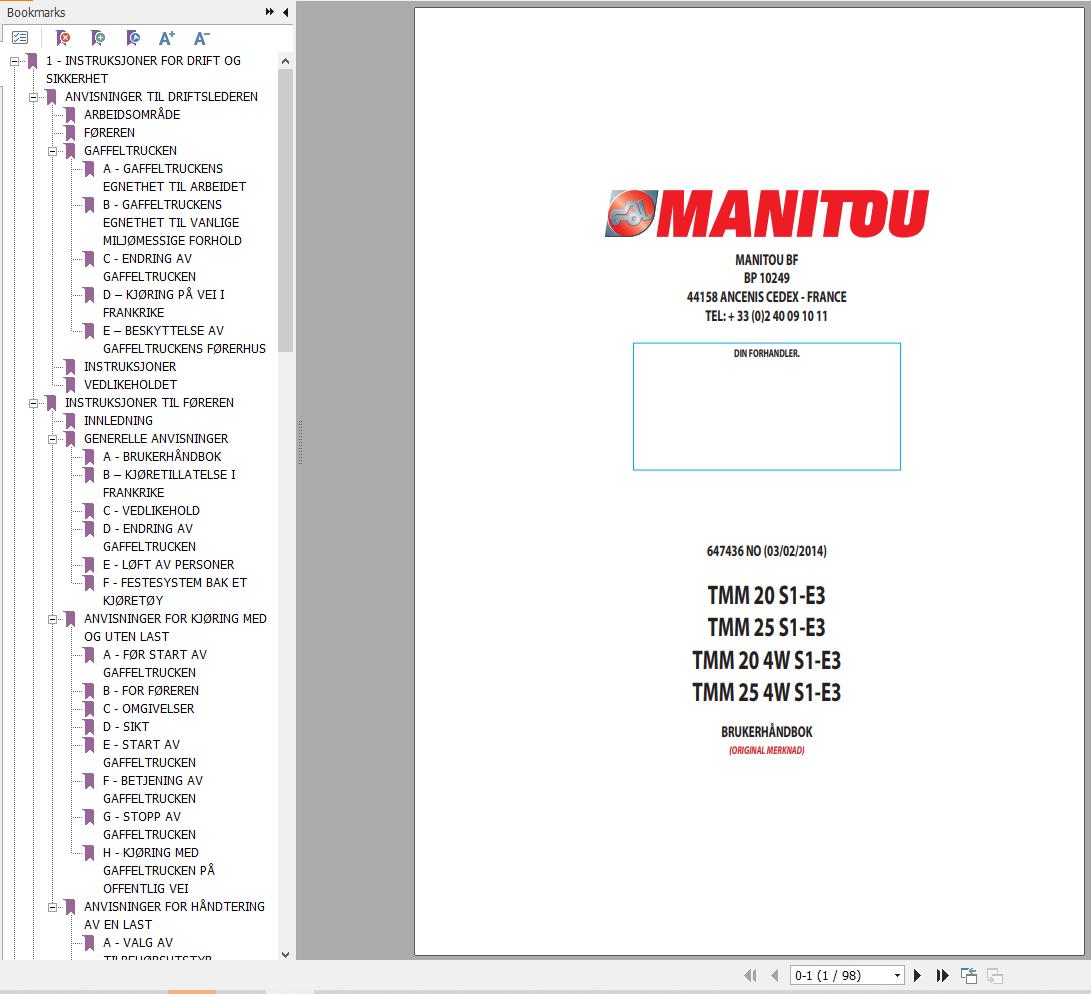Image resolution: width=1091 pixels, height=994 pixels.
Task: Collapse ANVISNINGER TIL DRIFTSLEDEREN node
Action: 33,97
